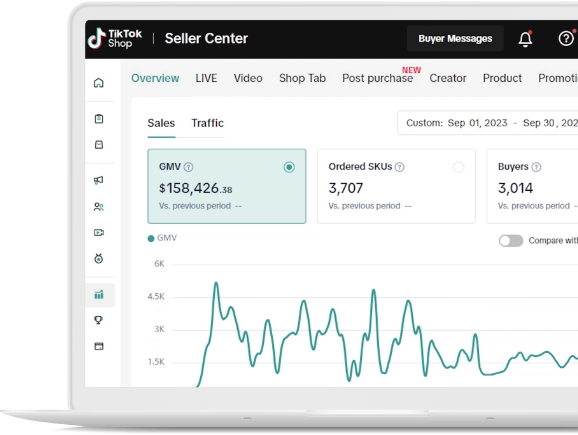The image size is (578, 435).
Task: Open Buyer Messages
Action: (x=455, y=38)
